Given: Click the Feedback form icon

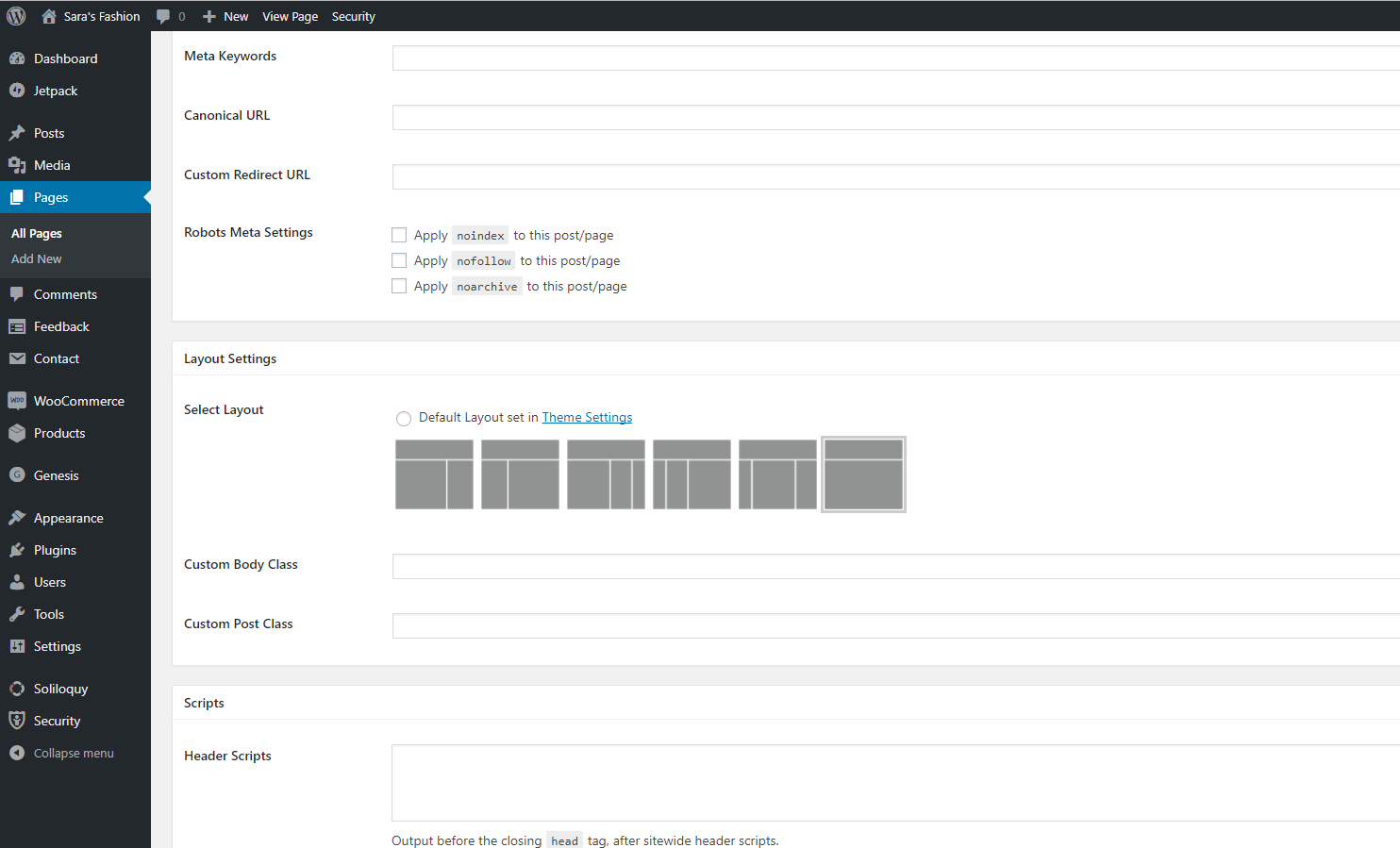Looking at the screenshot, I should tap(17, 326).
